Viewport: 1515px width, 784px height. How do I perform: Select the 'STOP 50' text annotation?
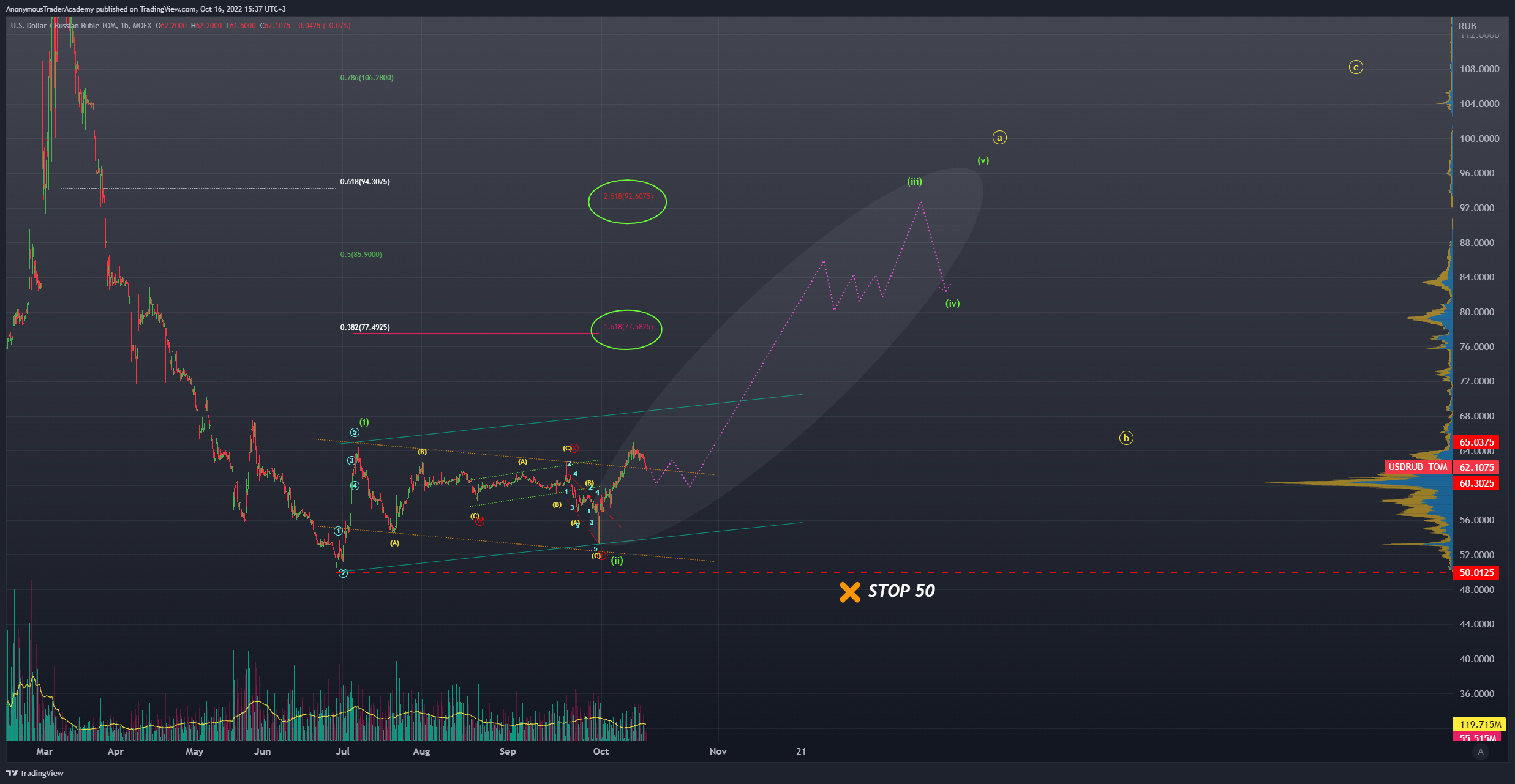tap(901, 591)
